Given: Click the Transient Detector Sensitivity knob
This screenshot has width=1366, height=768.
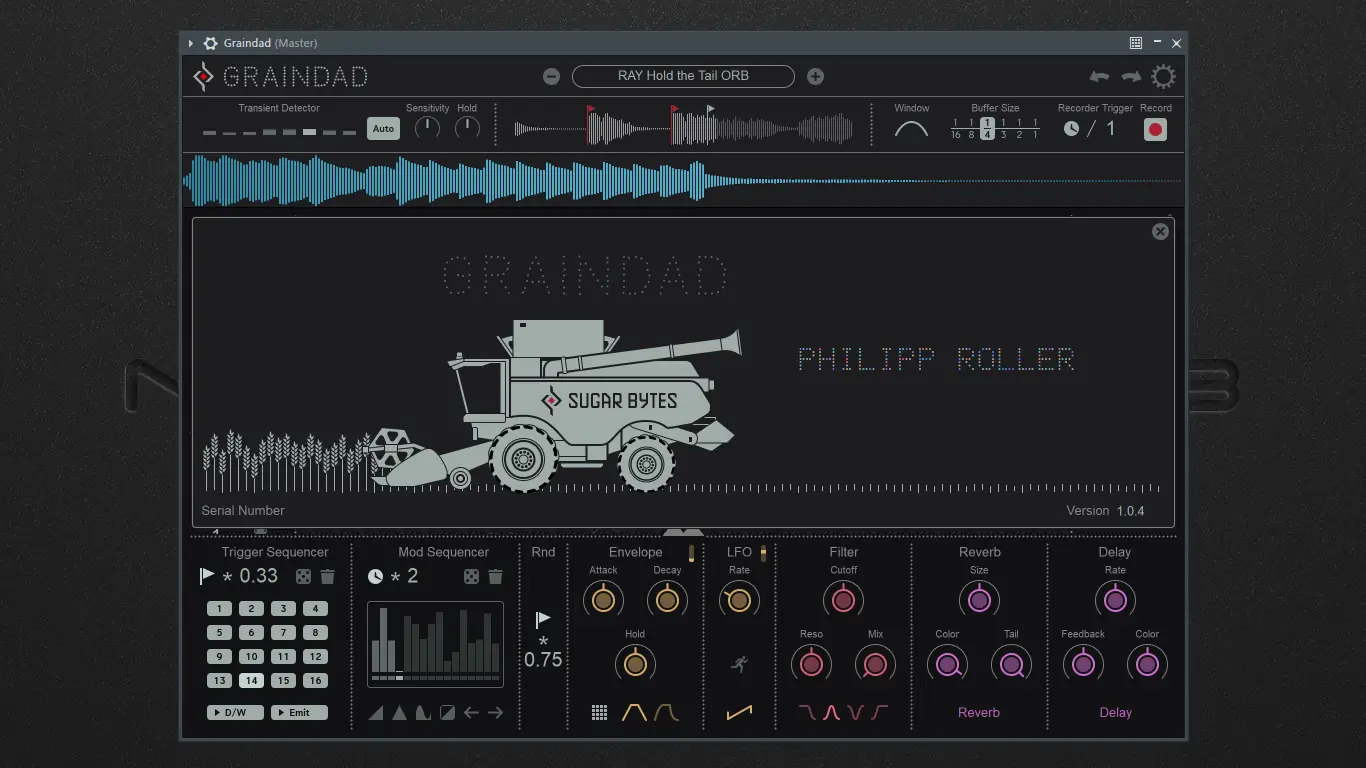Looking at the screenshot, I should (x=427, y=127).
